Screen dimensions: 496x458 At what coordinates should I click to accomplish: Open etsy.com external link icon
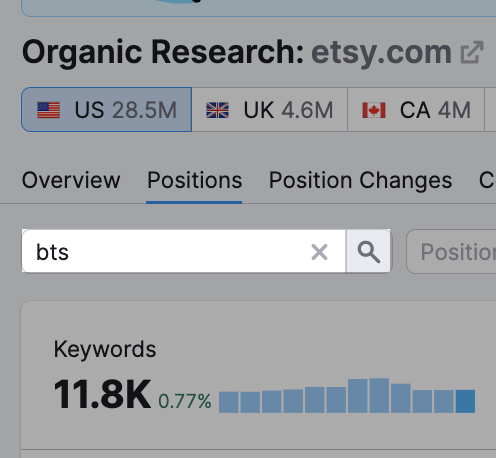472,52
